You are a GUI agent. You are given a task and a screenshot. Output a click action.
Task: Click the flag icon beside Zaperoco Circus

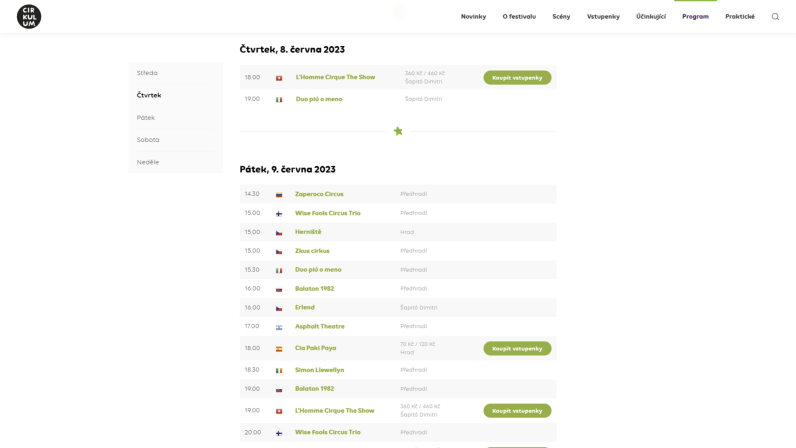[x=279, y=195]
